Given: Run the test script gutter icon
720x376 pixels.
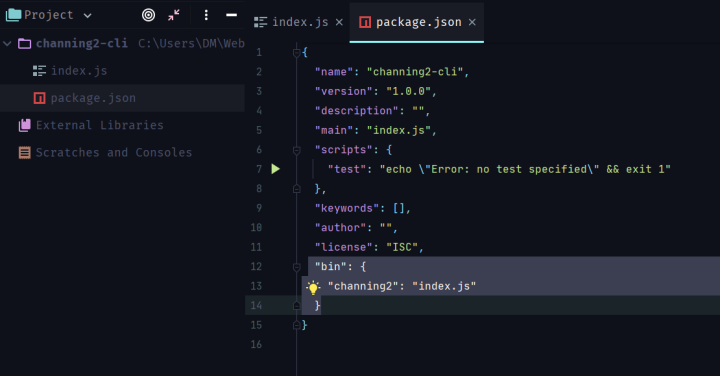Looking at the screenshot, I should click(276, 169).
